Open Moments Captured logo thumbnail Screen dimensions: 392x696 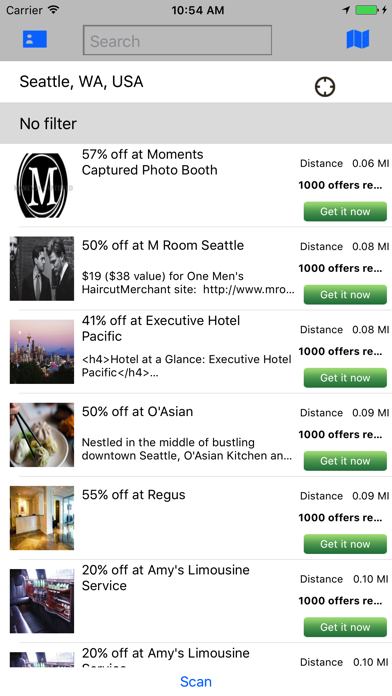point(42,186)
